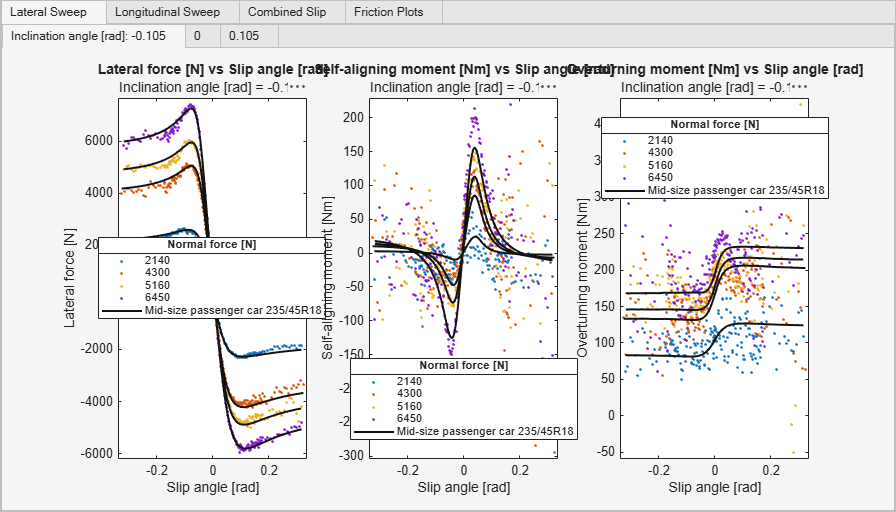Select the 4300 entry in the Overturning moment legend
This screenshot has width=896, height=512.
click(x=660, y=153)
